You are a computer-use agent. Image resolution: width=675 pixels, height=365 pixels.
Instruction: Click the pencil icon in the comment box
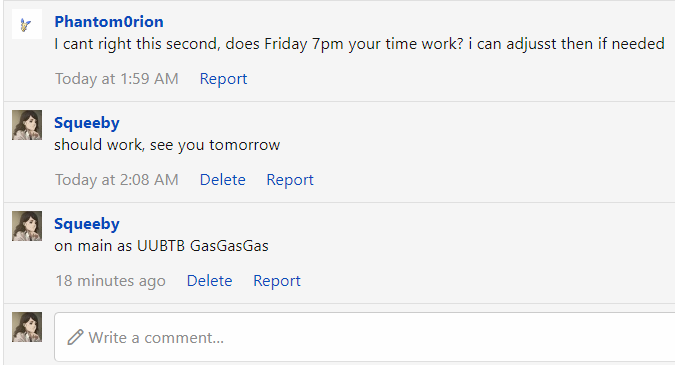(75, 337)
